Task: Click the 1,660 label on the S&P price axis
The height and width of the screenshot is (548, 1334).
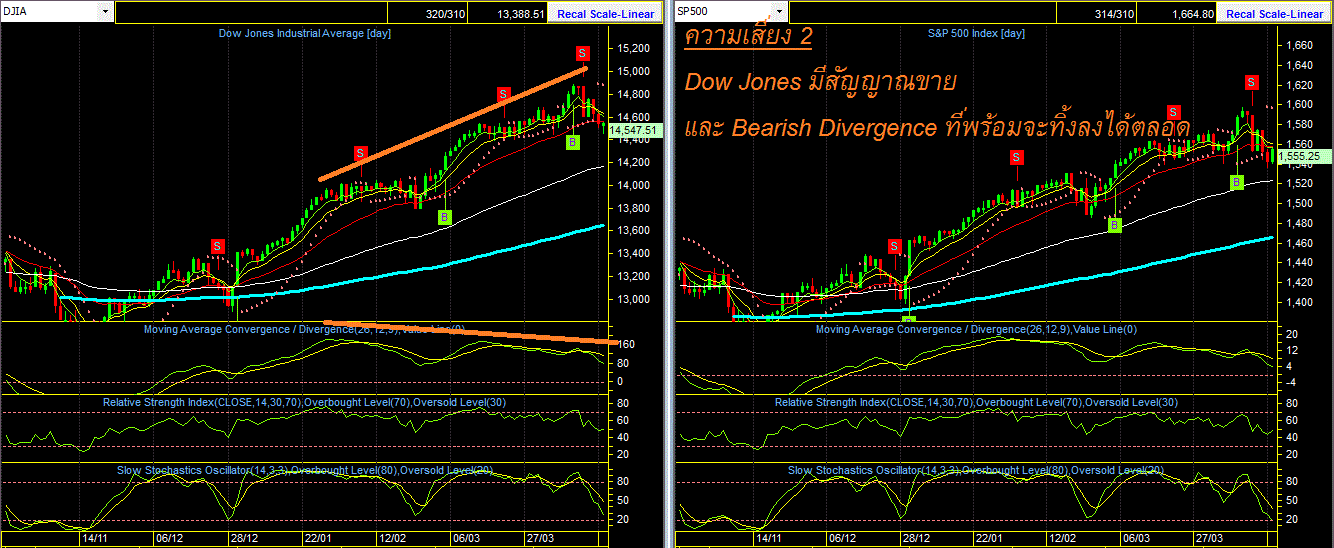Action: tap(1299, 45)
